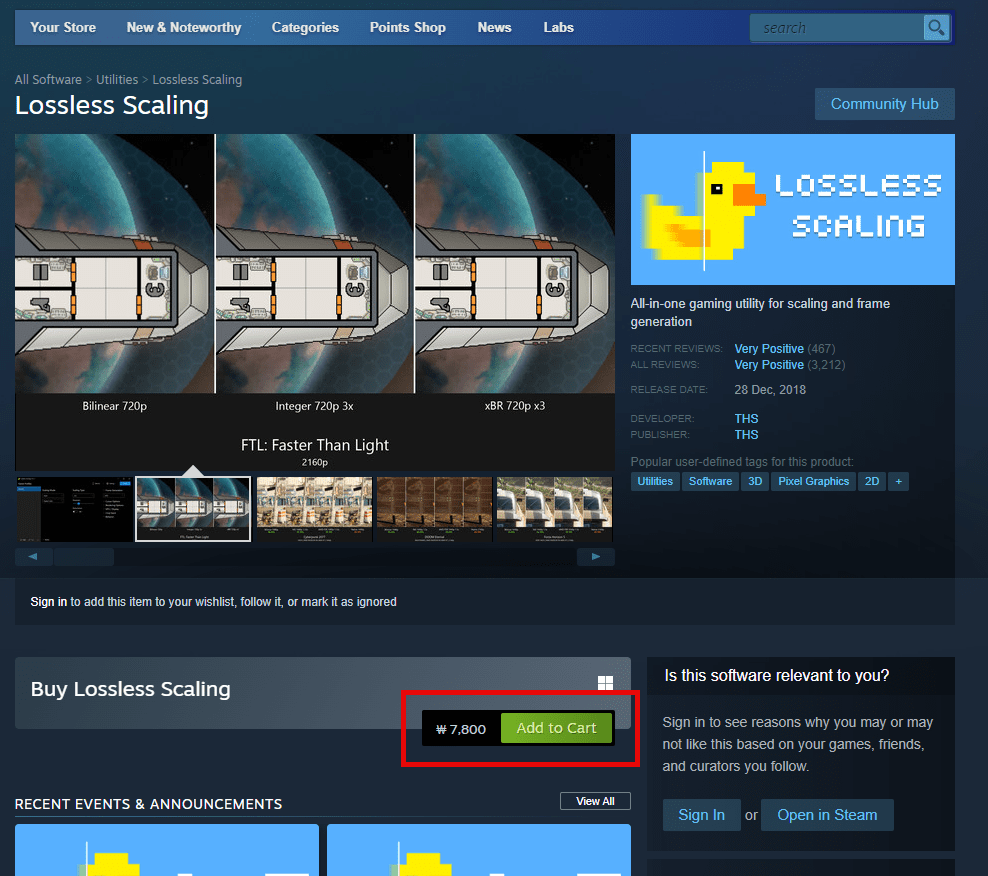Expand more tags with the plus button
Screen dimensions: 988x876
(897, 481)
